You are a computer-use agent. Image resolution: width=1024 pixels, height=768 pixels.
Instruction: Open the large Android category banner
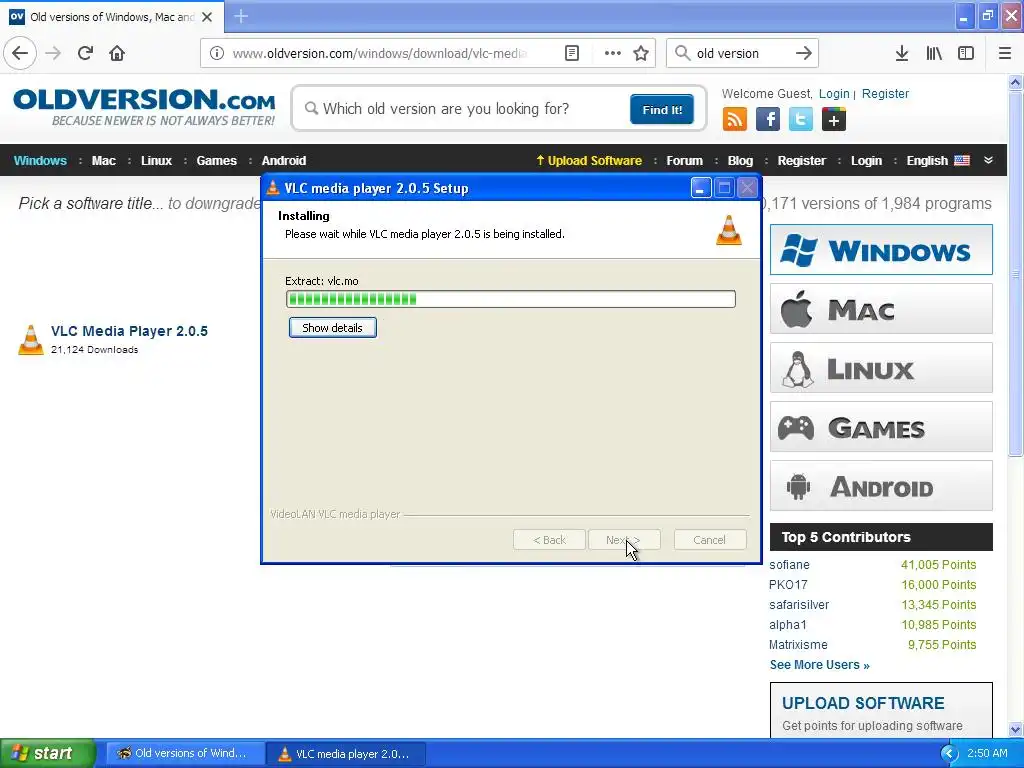pos(881,486)
